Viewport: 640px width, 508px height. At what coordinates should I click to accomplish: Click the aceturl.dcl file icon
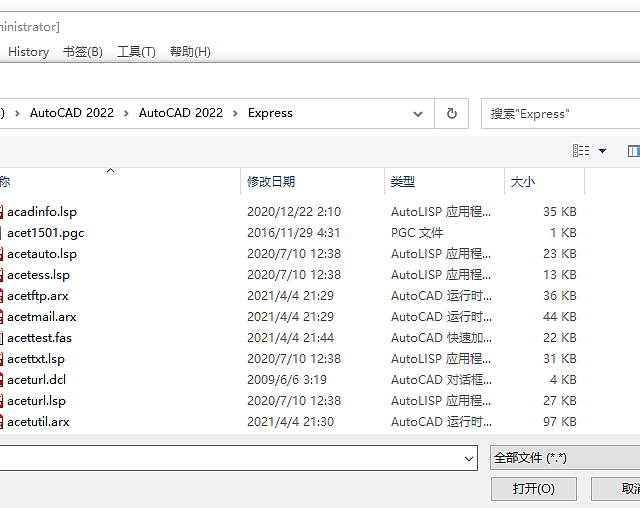pyautogui.click(x=2, y=380)
